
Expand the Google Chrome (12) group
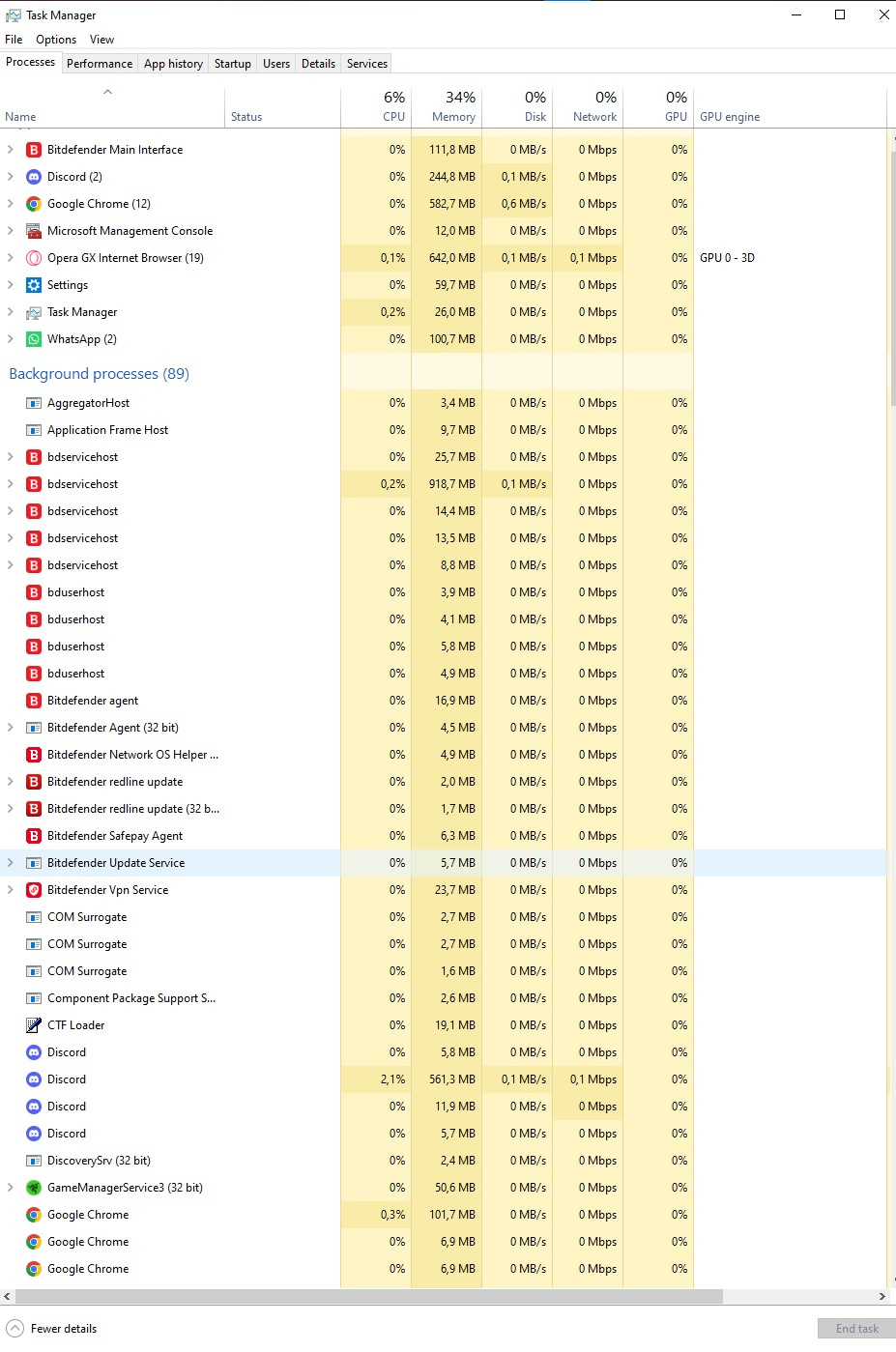11,204
